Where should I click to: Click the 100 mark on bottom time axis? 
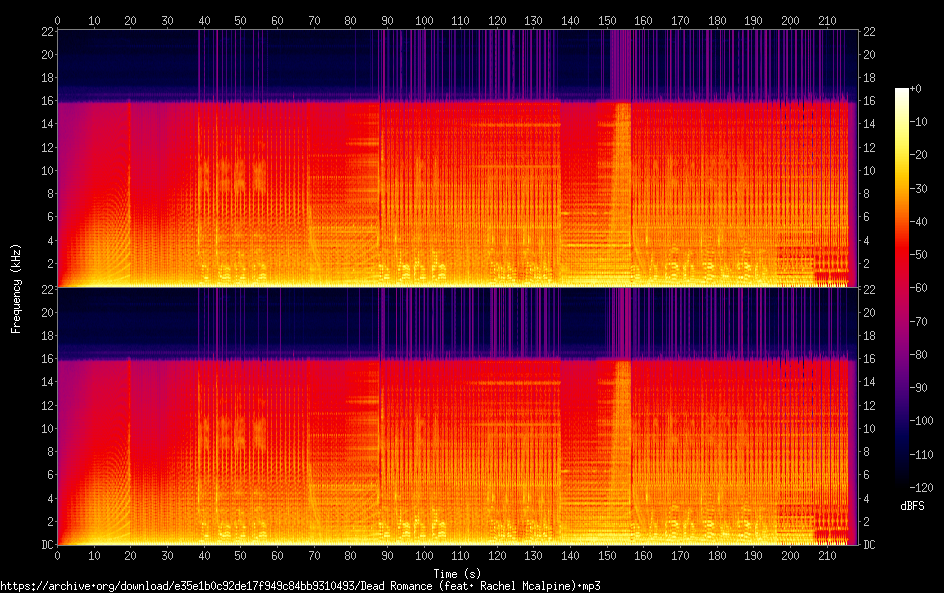click(424, 556)
